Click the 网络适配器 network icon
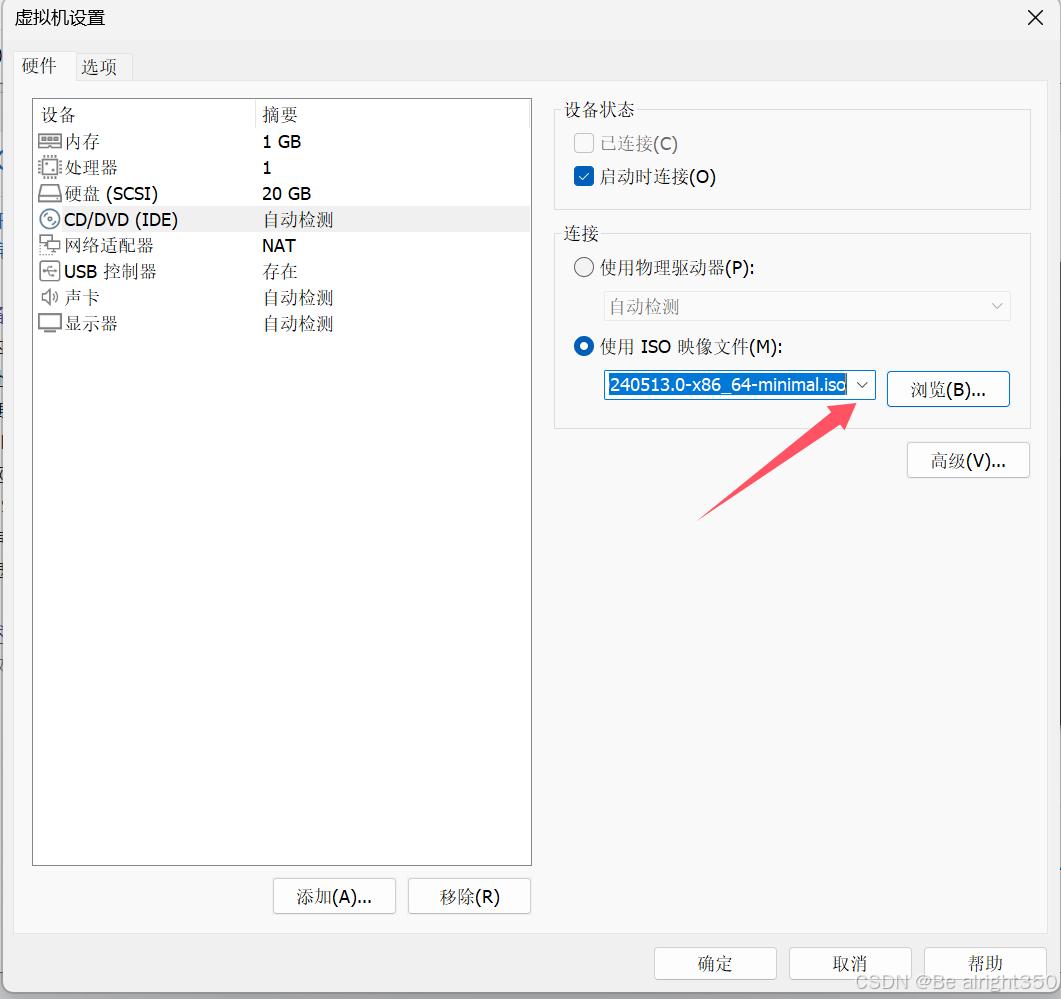The height and width of the screenshot is (999, 1061). coord(50,245)
